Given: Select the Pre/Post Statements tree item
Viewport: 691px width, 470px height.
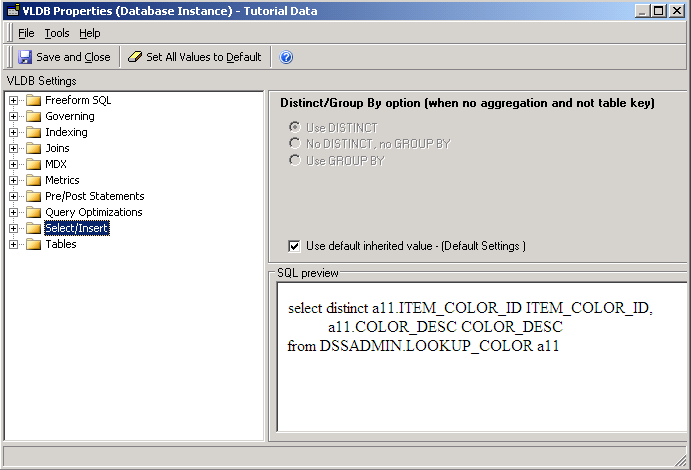Looking at the screenshot, I should tap(94, 196).
